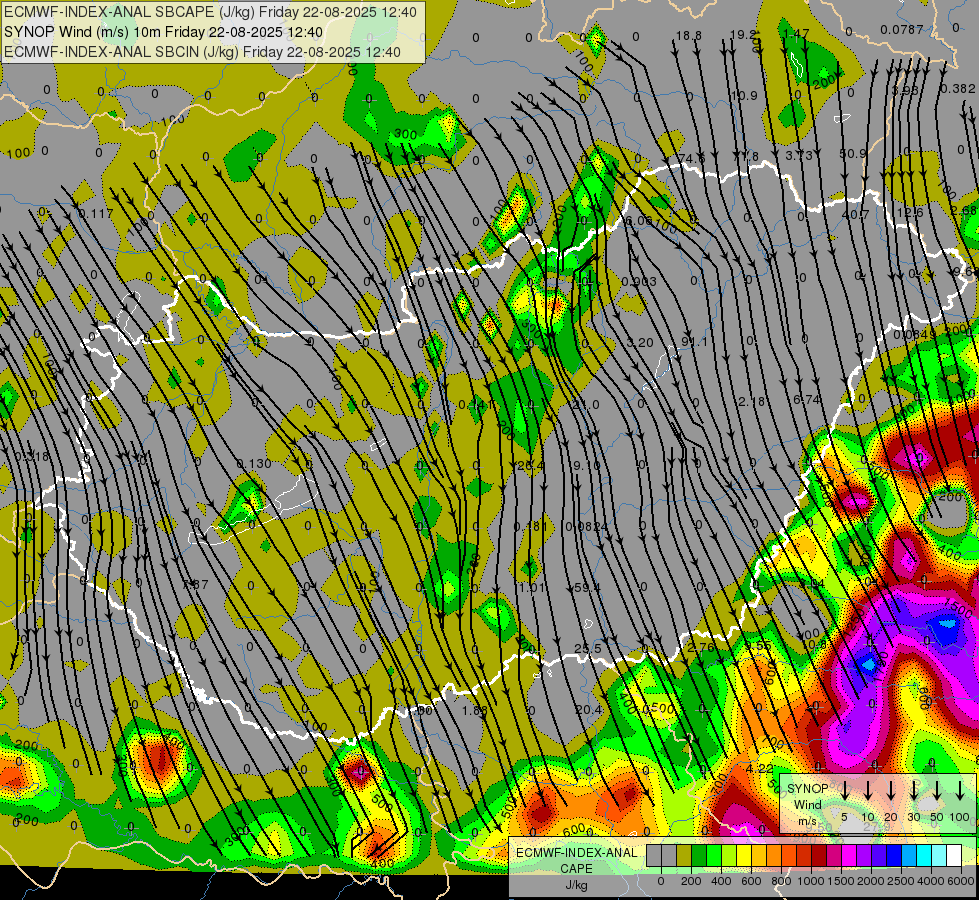Viewport: 979px width, 900px height.
Task: Click the 2.76 value on the map
Action: coord(700,647)
